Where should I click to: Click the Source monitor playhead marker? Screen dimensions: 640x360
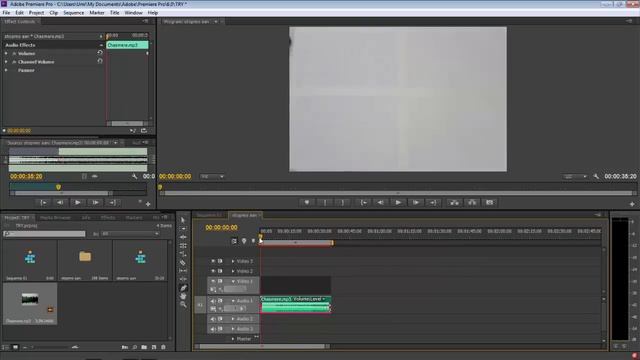point(58,187)
